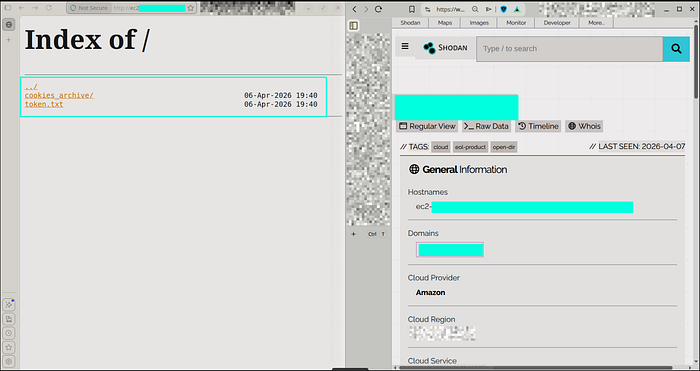Switch to the Images nav tab

pyautogui.click(x=479, y=23)
